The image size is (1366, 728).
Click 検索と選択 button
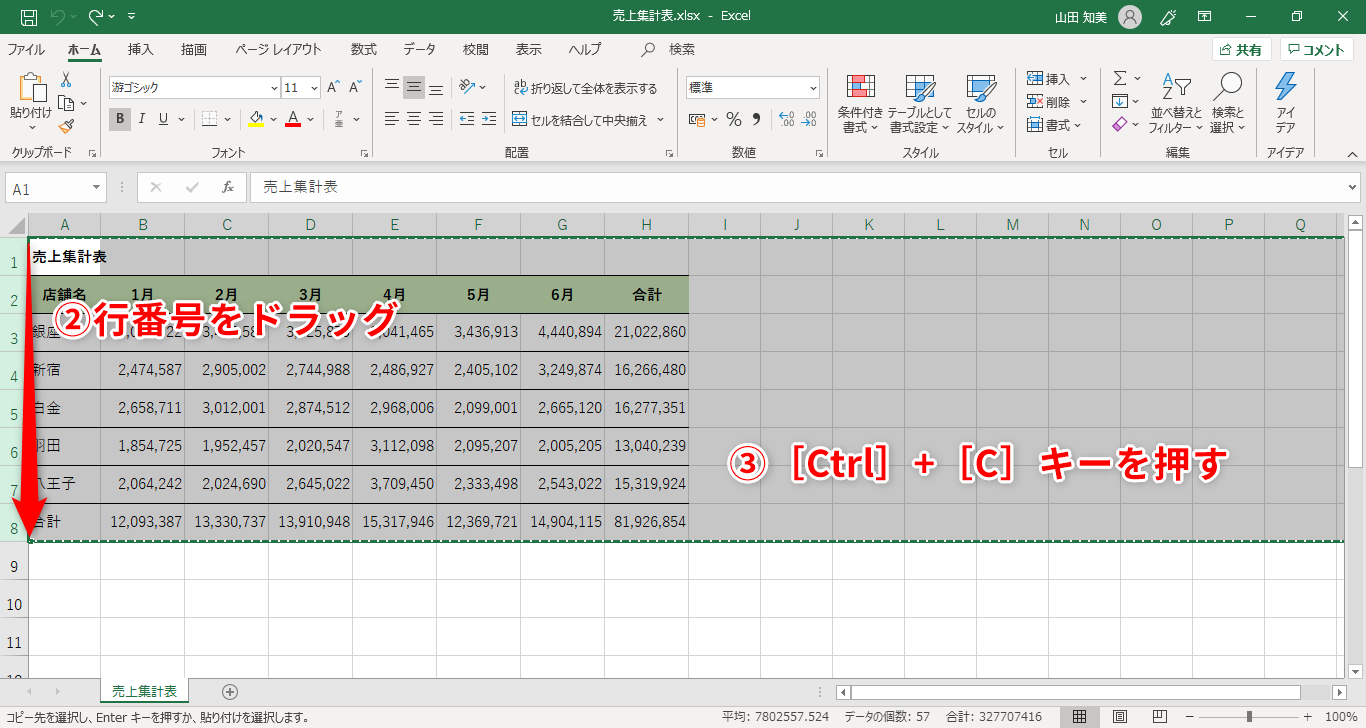1227,104
